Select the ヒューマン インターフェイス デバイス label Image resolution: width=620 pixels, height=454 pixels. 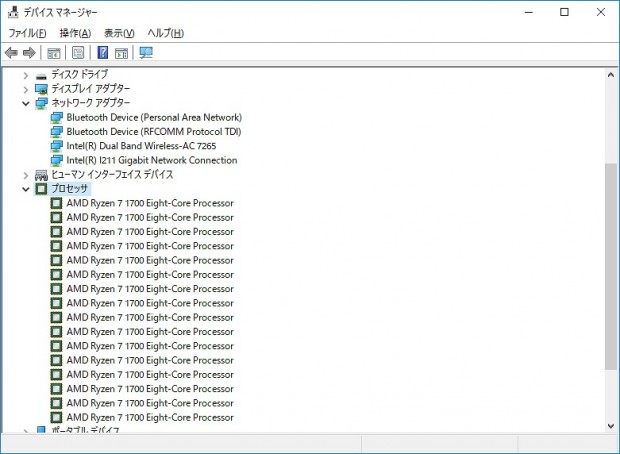[x=112, y=174]
